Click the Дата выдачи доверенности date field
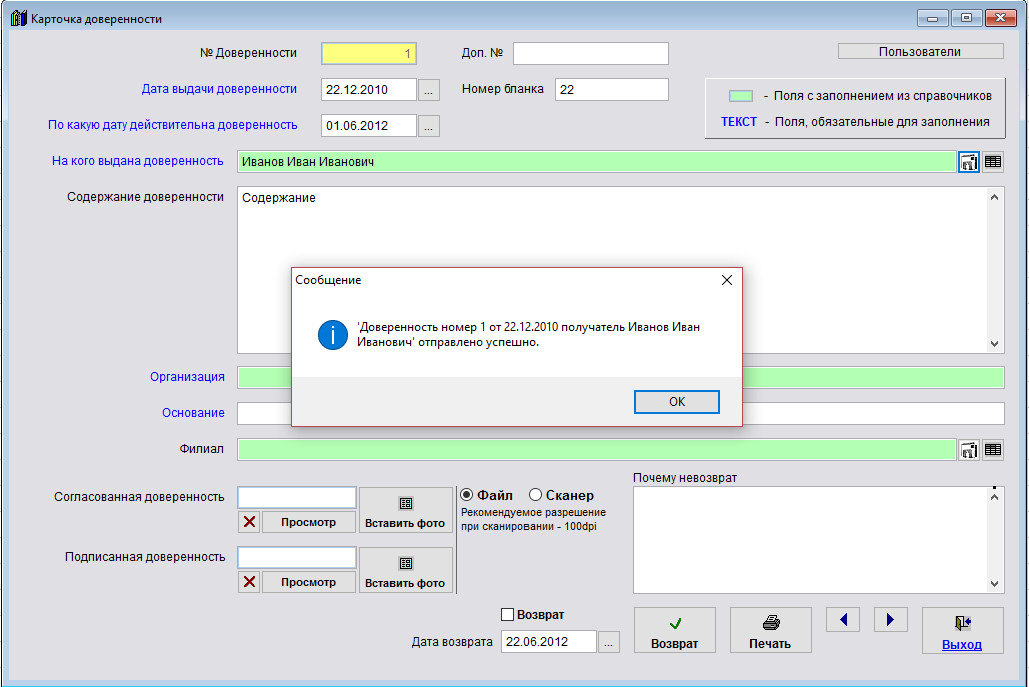 click(x=369, y=90)
